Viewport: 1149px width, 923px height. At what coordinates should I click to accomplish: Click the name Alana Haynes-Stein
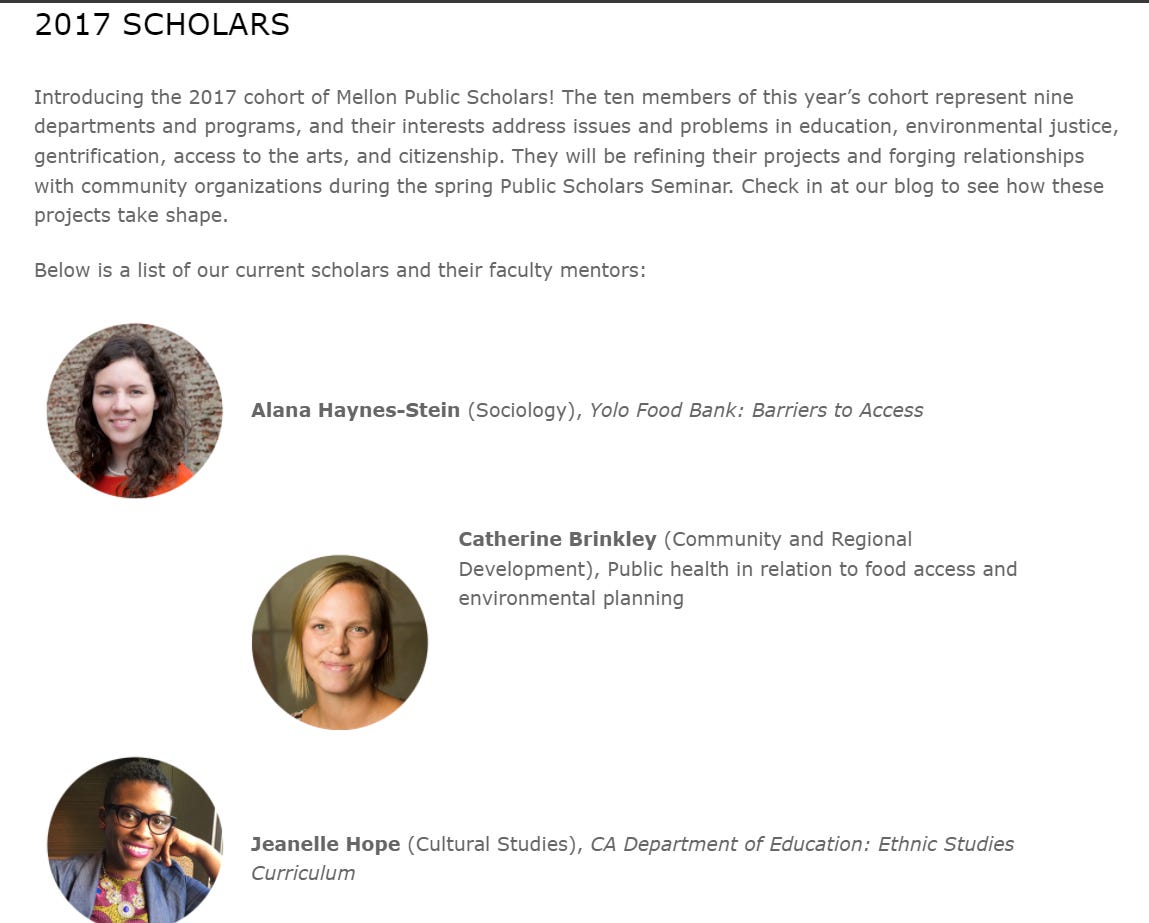click(x=355, y=410)
